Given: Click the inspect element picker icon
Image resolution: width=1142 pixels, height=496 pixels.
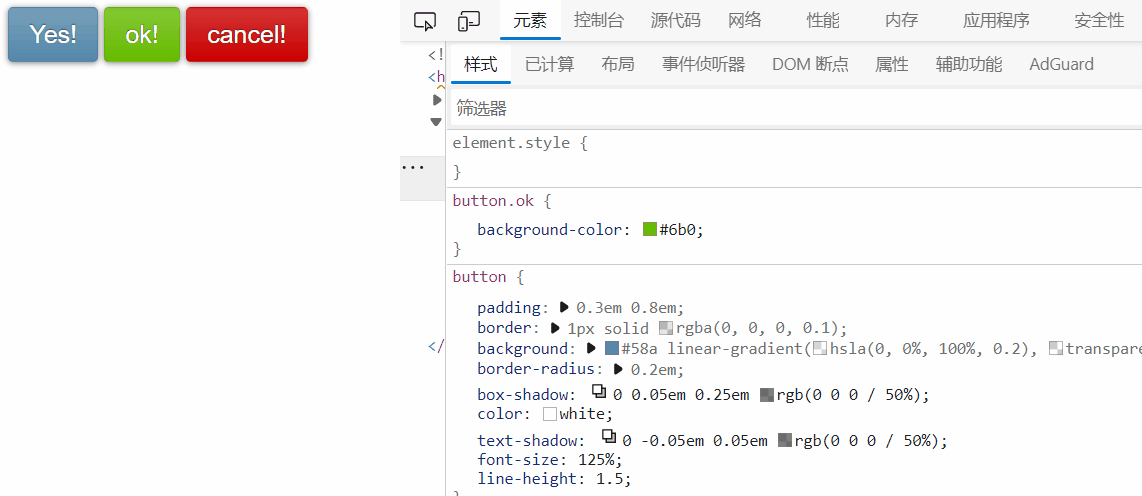Looking at the screenshot, I should [x=424, y=21].
